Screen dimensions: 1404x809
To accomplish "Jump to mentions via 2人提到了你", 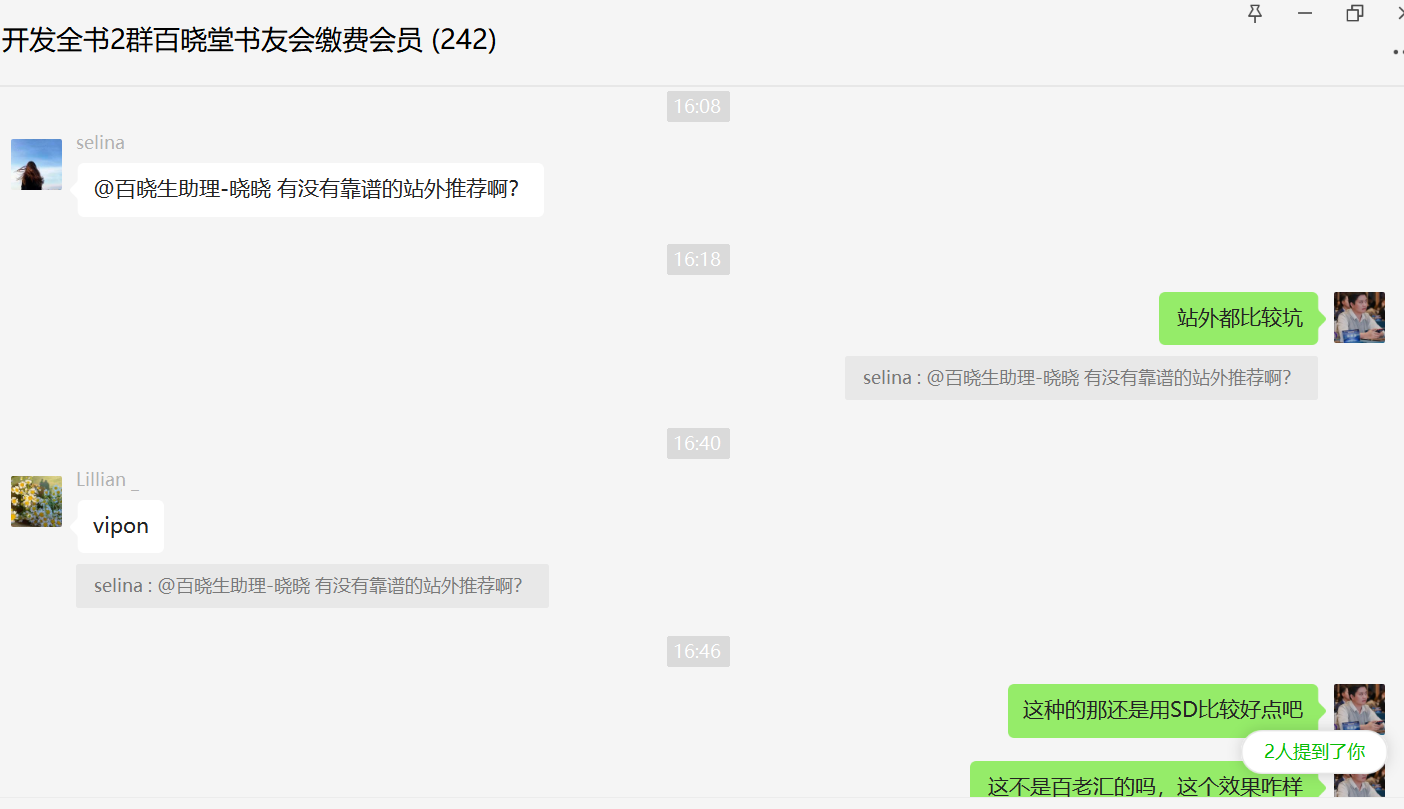I will [x=1314, y=752].
